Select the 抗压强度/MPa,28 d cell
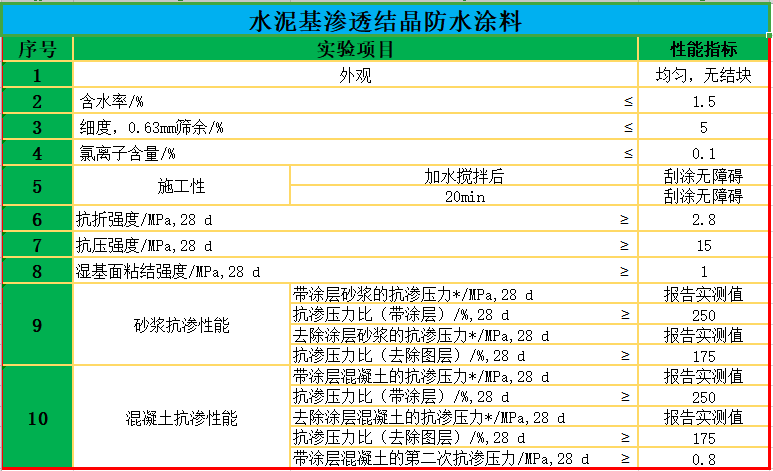 pos(355,245)
